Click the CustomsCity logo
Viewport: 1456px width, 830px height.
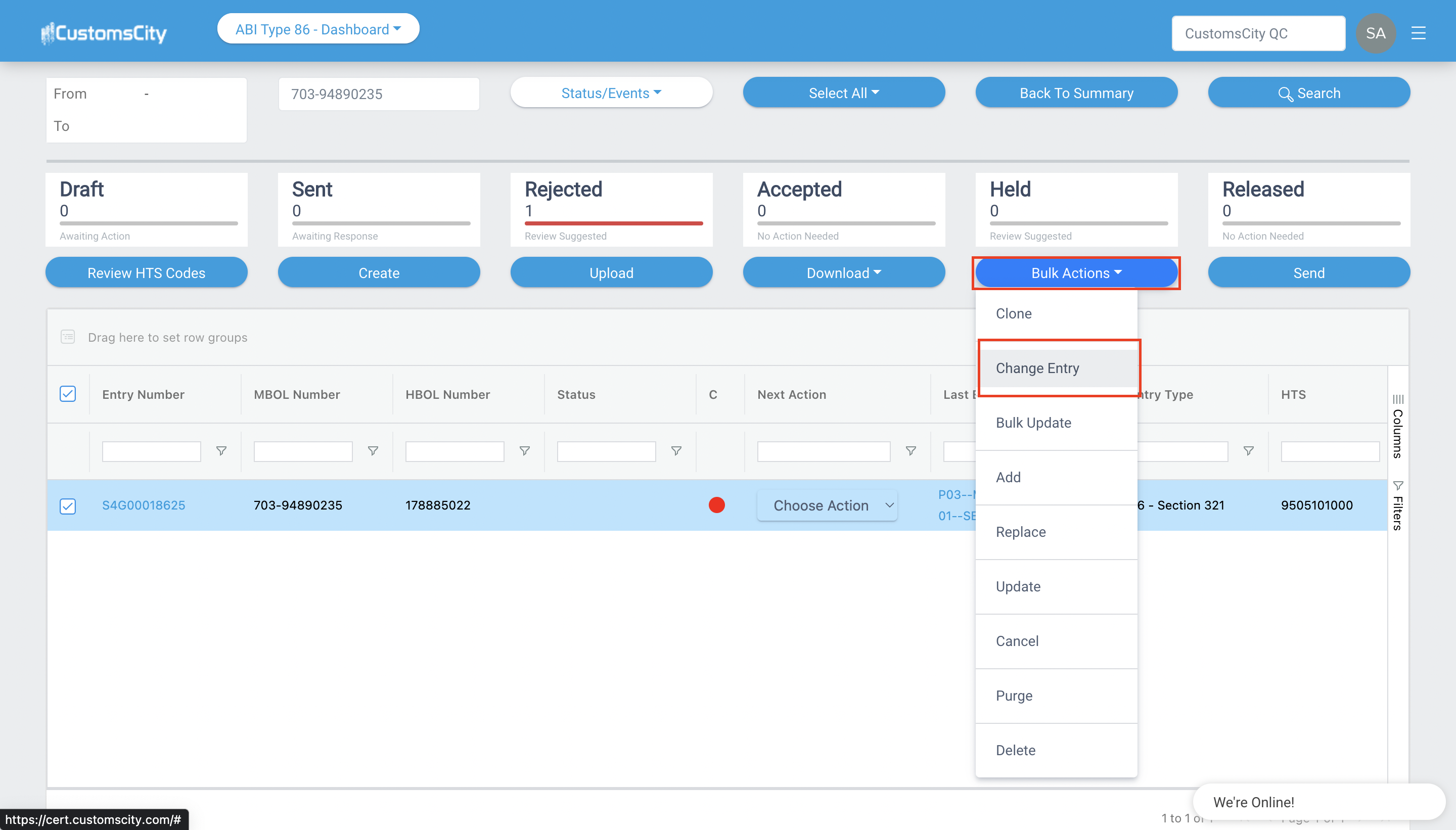[104, 33]
